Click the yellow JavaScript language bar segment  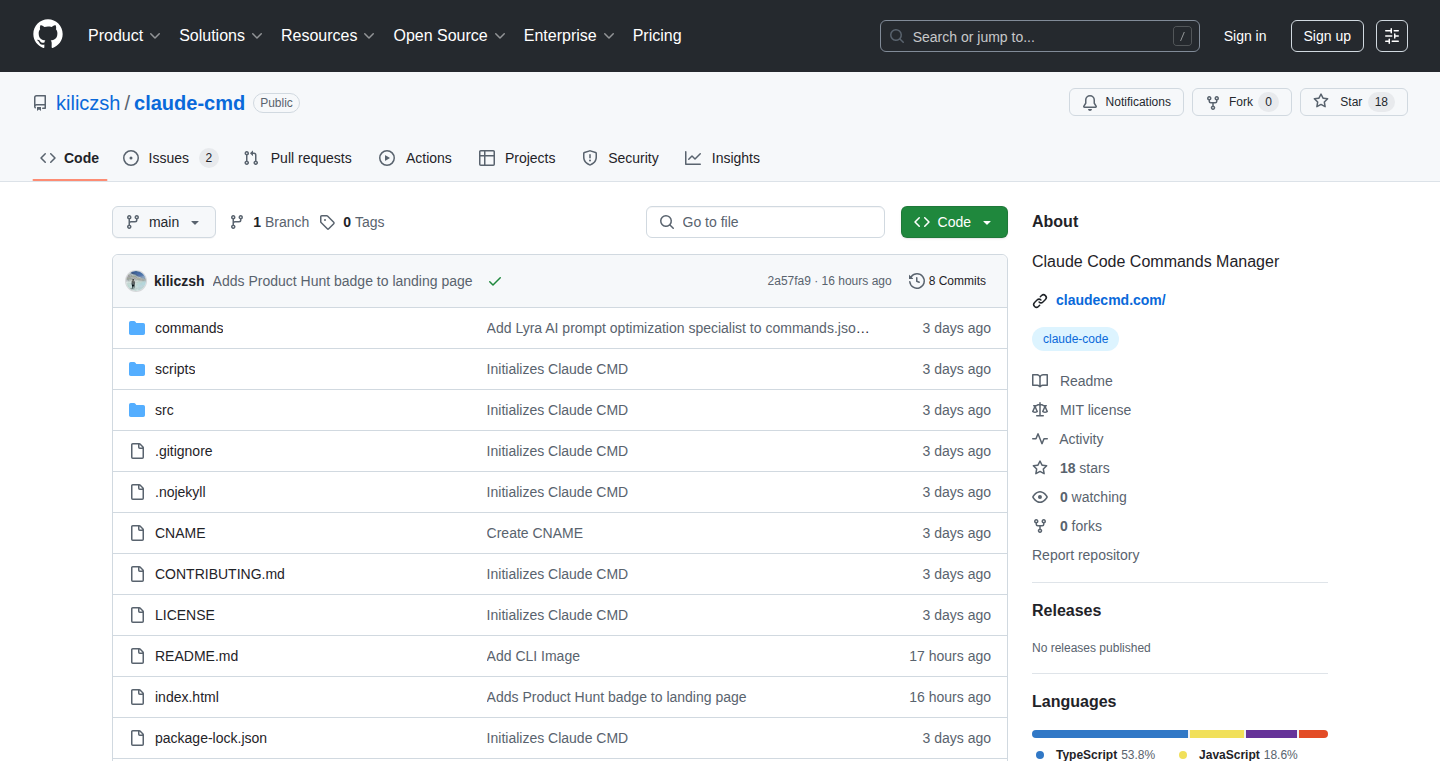tap(1217, 734)
